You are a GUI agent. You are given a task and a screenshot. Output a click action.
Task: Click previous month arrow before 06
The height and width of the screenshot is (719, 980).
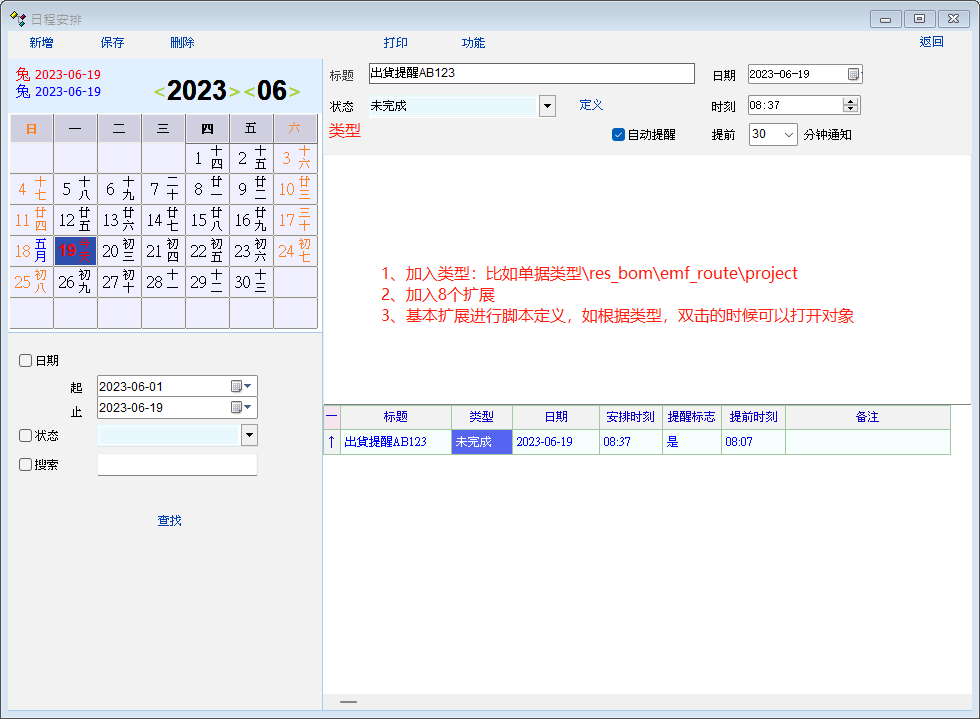(x=249, y=92)
